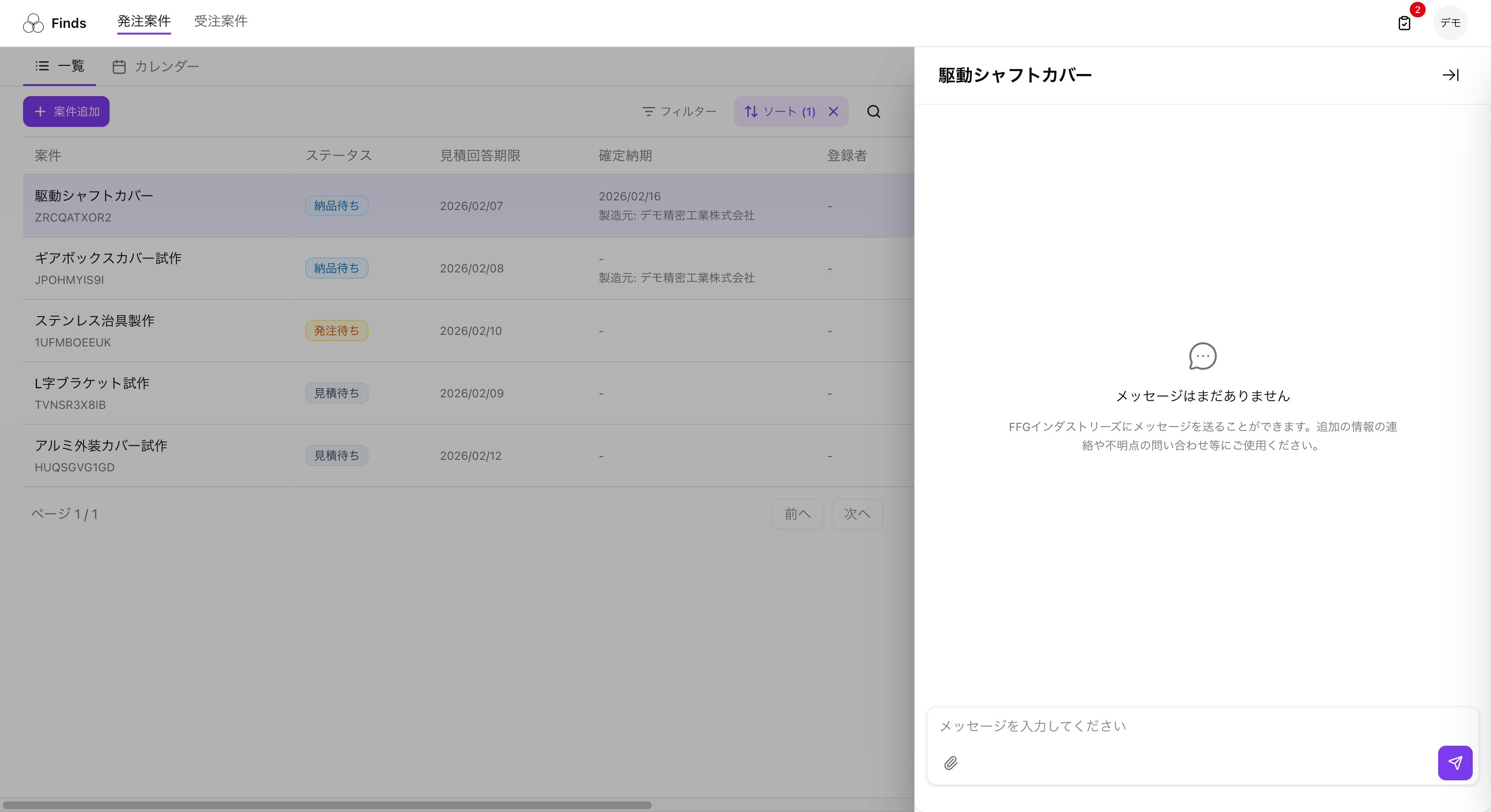Screen dimensions: 1491x812
Task: Open the フィルター dropdown
Action: click(x=680, y=111)
